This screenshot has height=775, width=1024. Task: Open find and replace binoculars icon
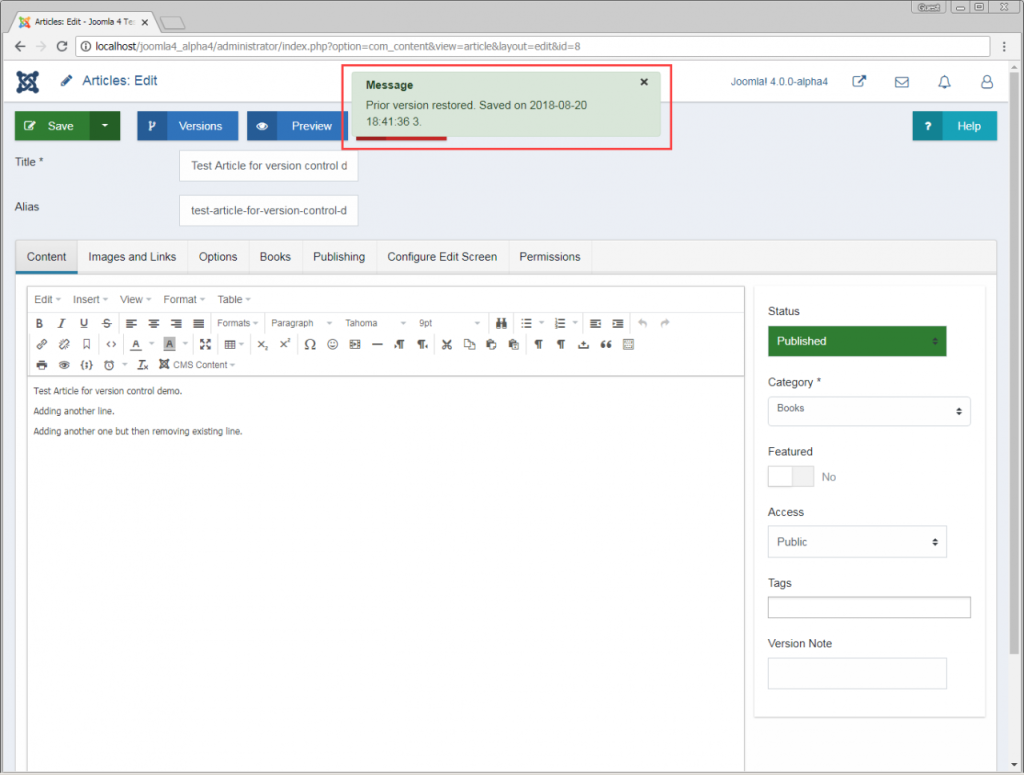pyautogui.click(x=501, y=323)
